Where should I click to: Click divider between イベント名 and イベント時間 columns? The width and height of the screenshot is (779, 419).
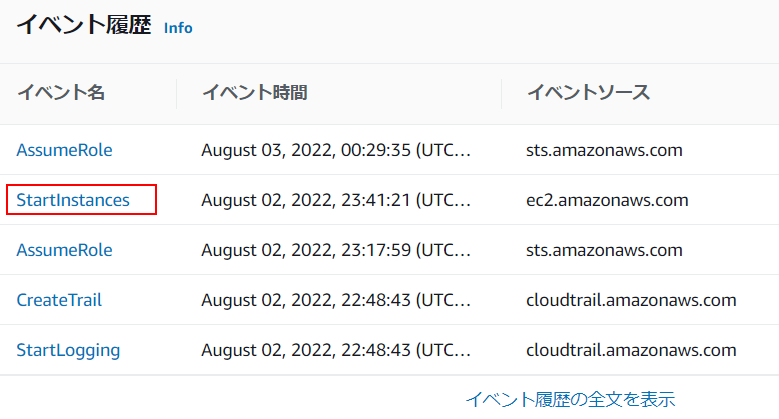click(x=177, y=93)
